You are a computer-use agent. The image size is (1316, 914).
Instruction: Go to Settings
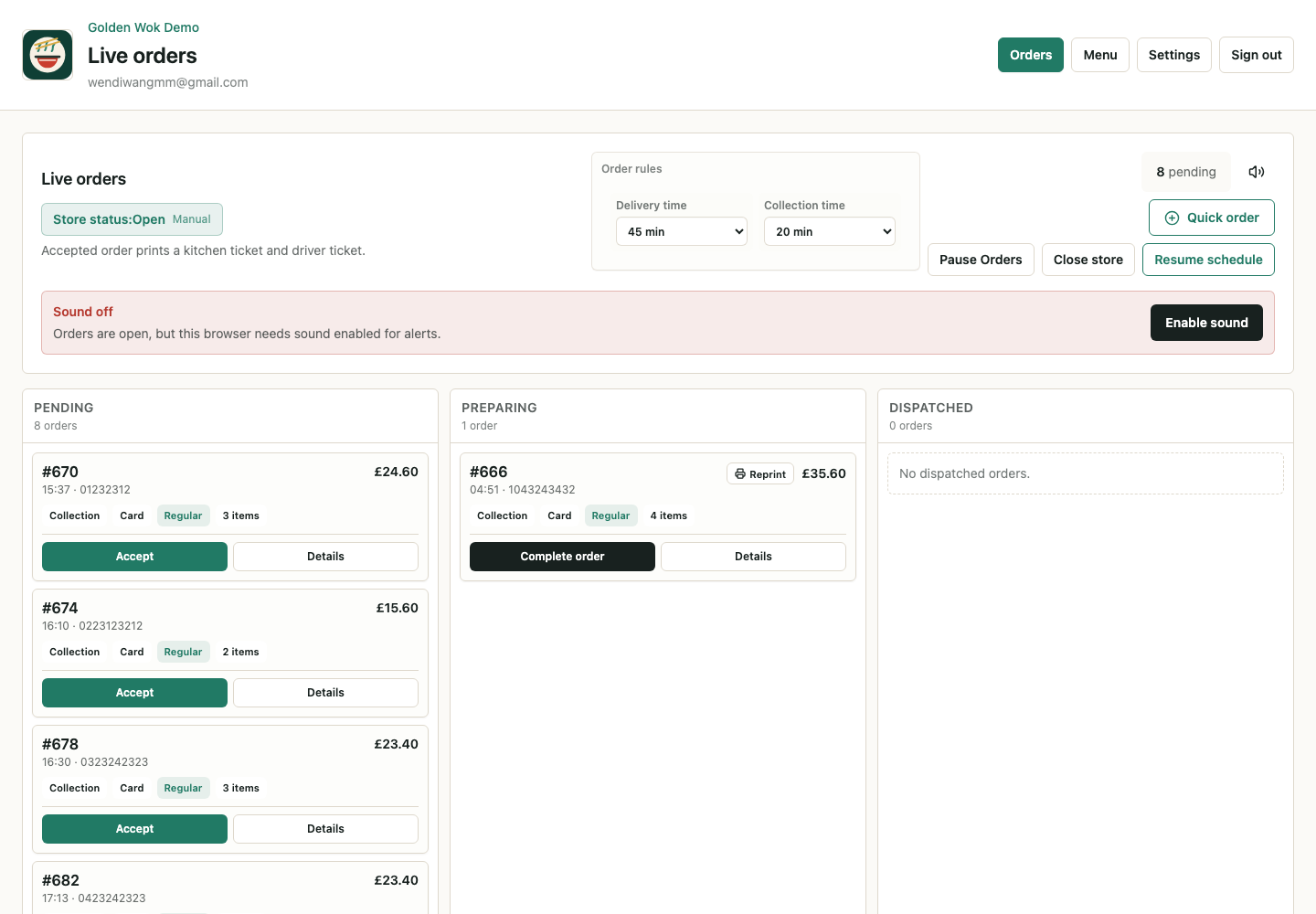[1174, 55]
